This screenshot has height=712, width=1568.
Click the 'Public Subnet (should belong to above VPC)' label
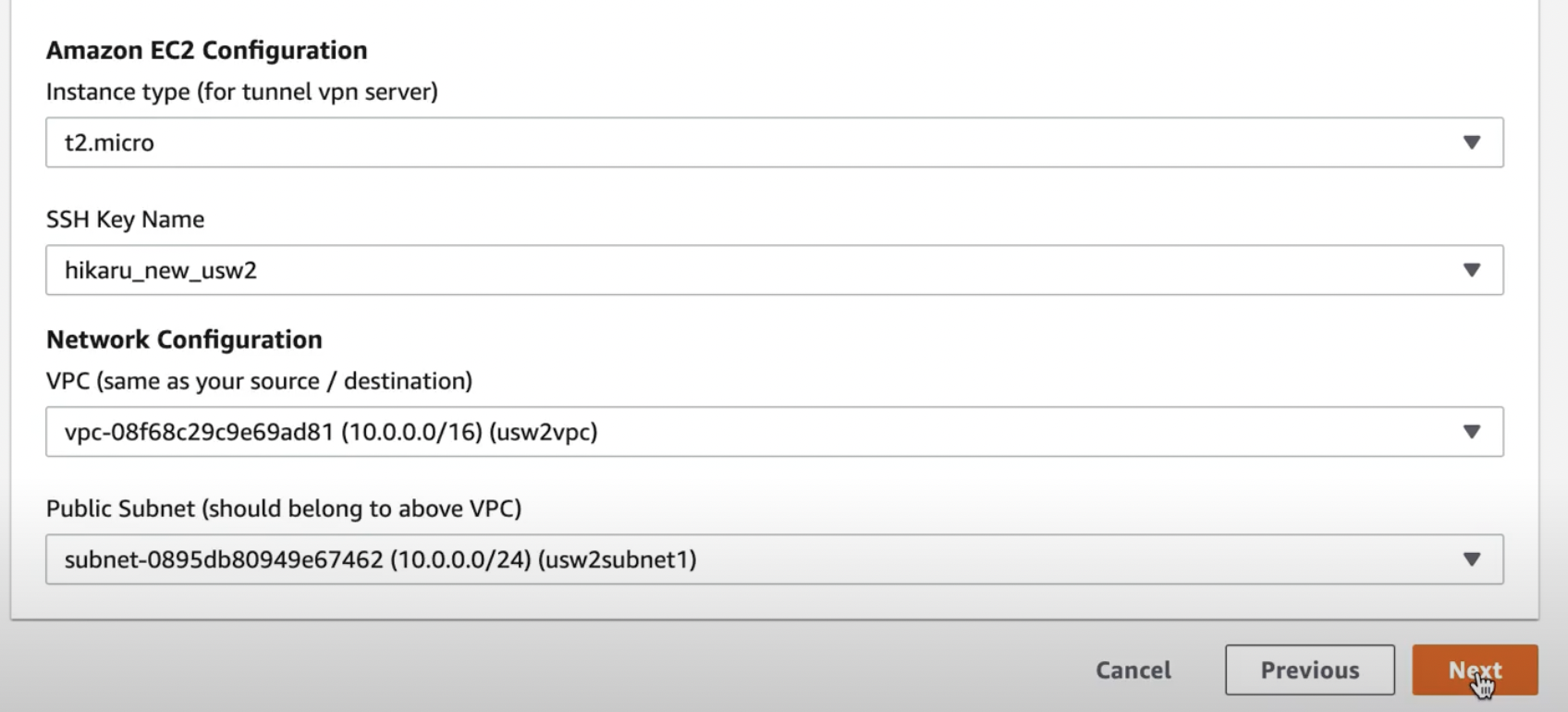[x=284, y=509]
